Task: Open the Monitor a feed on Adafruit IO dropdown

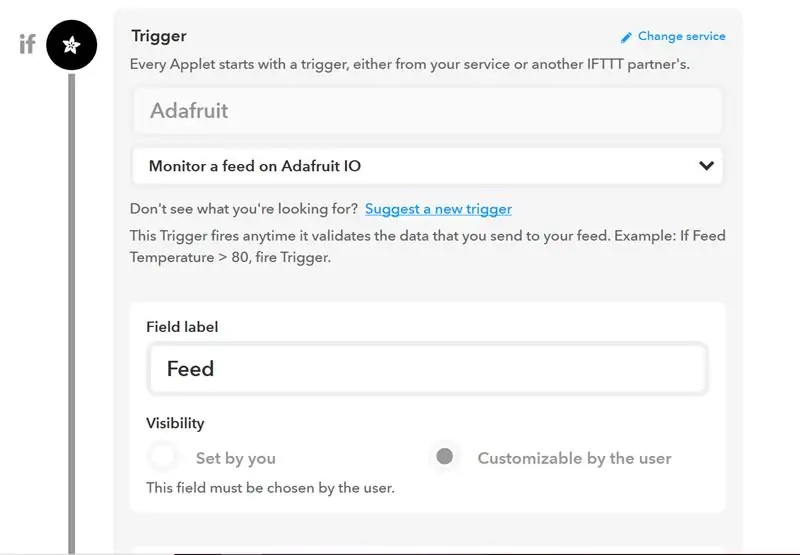Action: click(428, 166)
